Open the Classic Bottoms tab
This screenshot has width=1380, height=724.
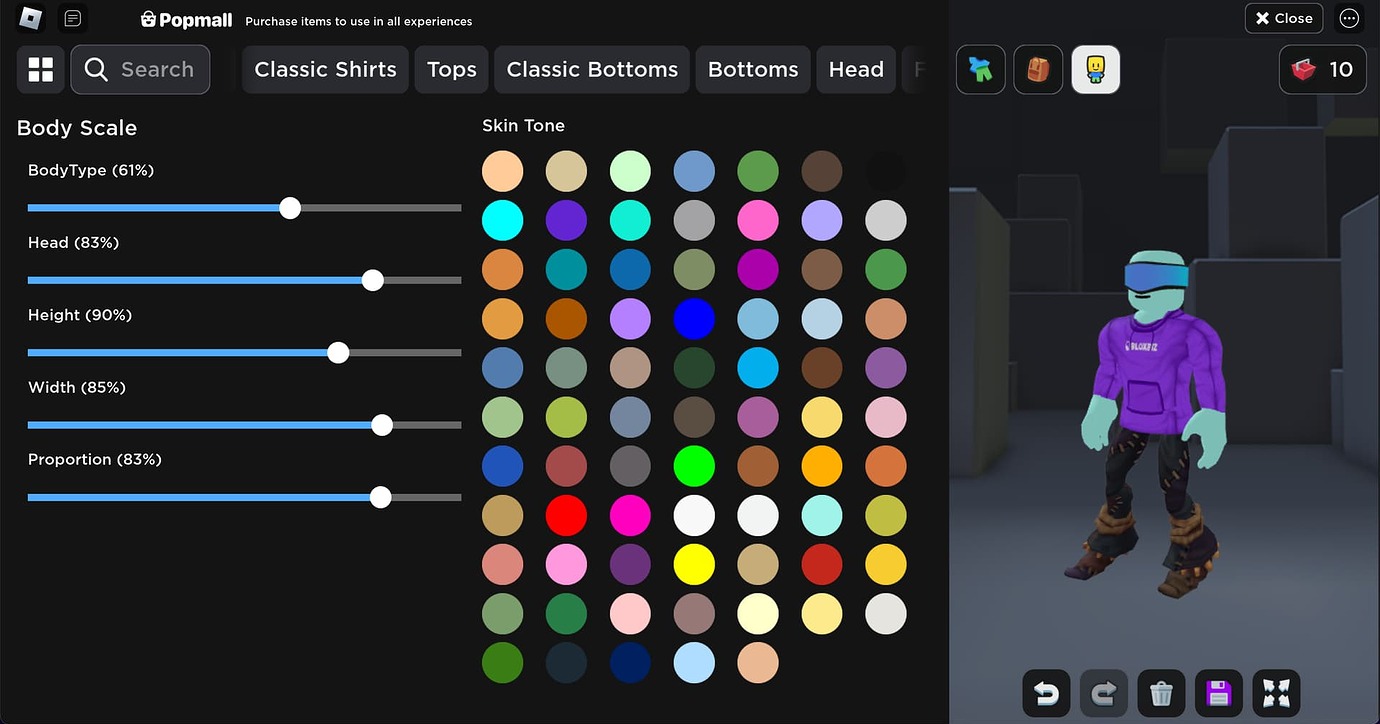click(x=592, y=69)
